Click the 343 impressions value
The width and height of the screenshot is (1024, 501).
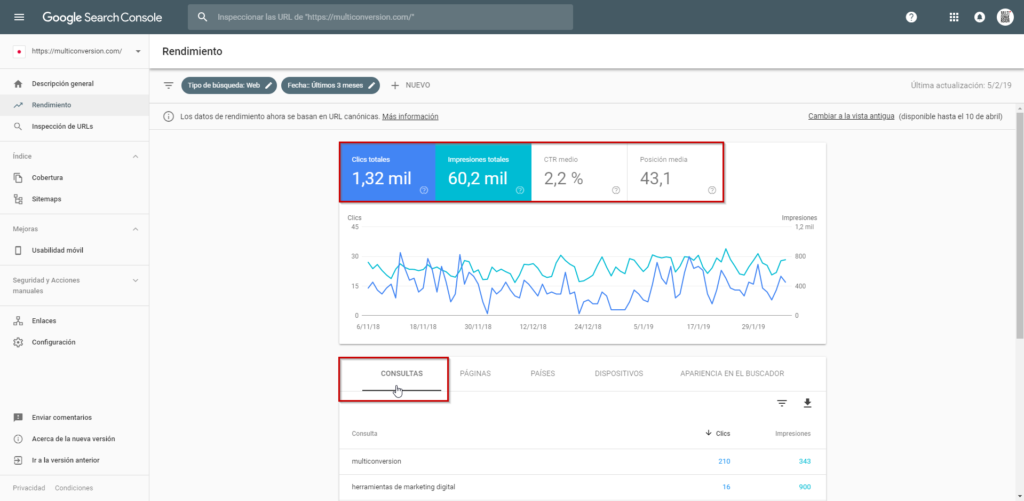(x=804, y=461)
